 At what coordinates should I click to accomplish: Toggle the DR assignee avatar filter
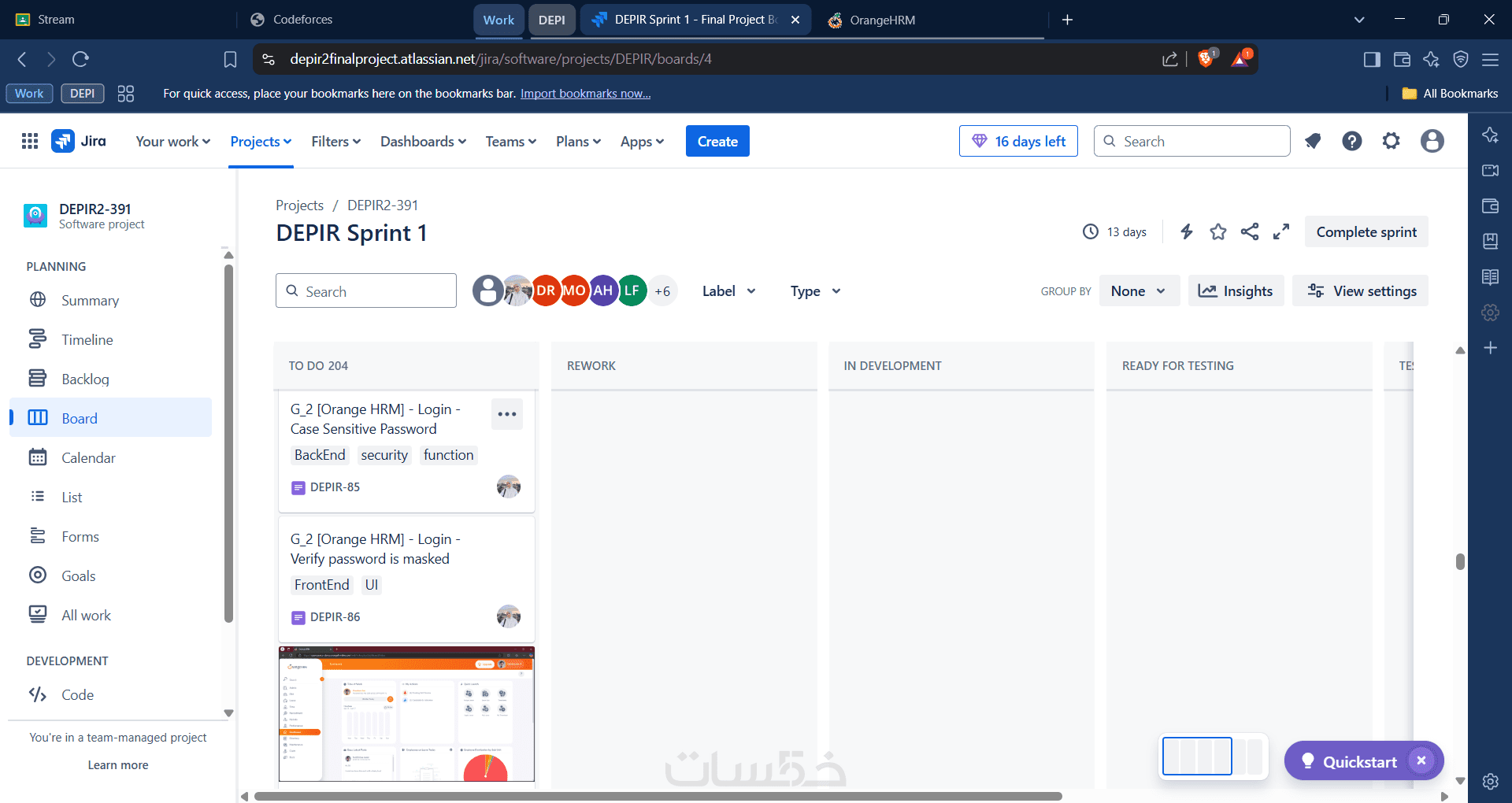coord(546,290)
